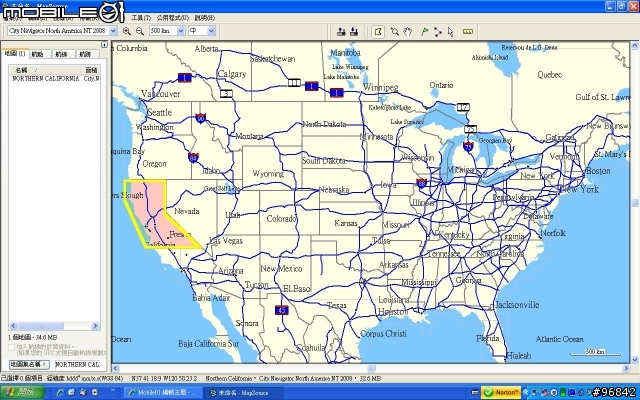Select the arrow Selection tool

pos(451,31)
